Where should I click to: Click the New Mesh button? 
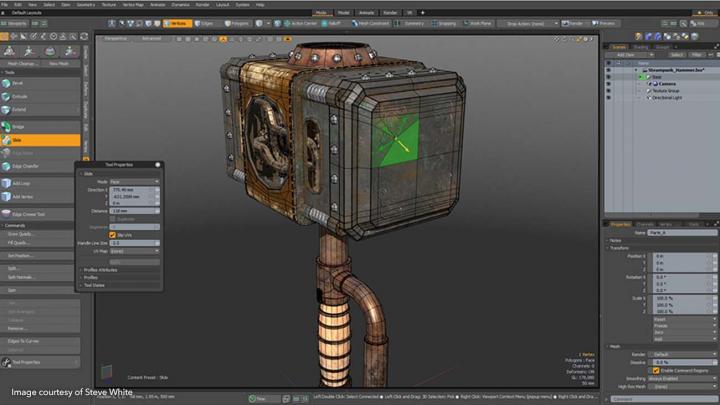pos(59,63)
